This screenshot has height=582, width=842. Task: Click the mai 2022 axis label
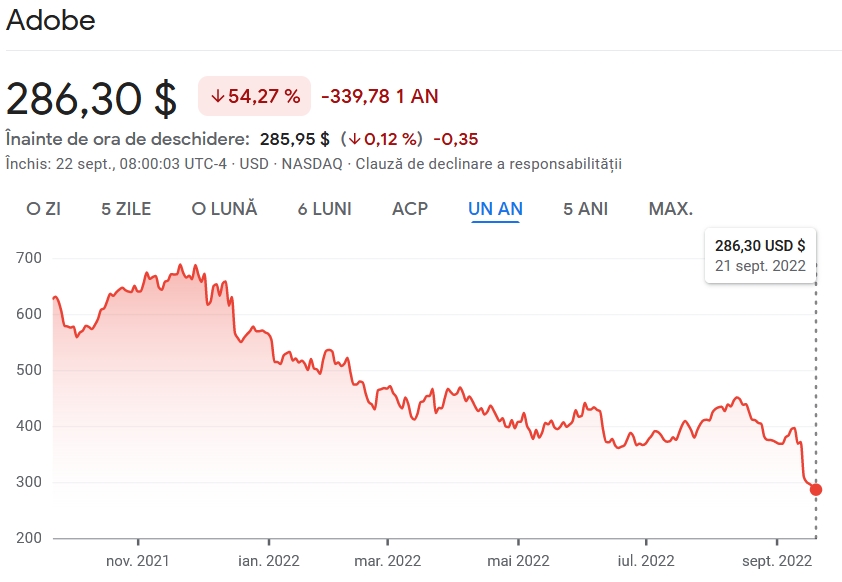pyautogui.click(x=518, y=560)
